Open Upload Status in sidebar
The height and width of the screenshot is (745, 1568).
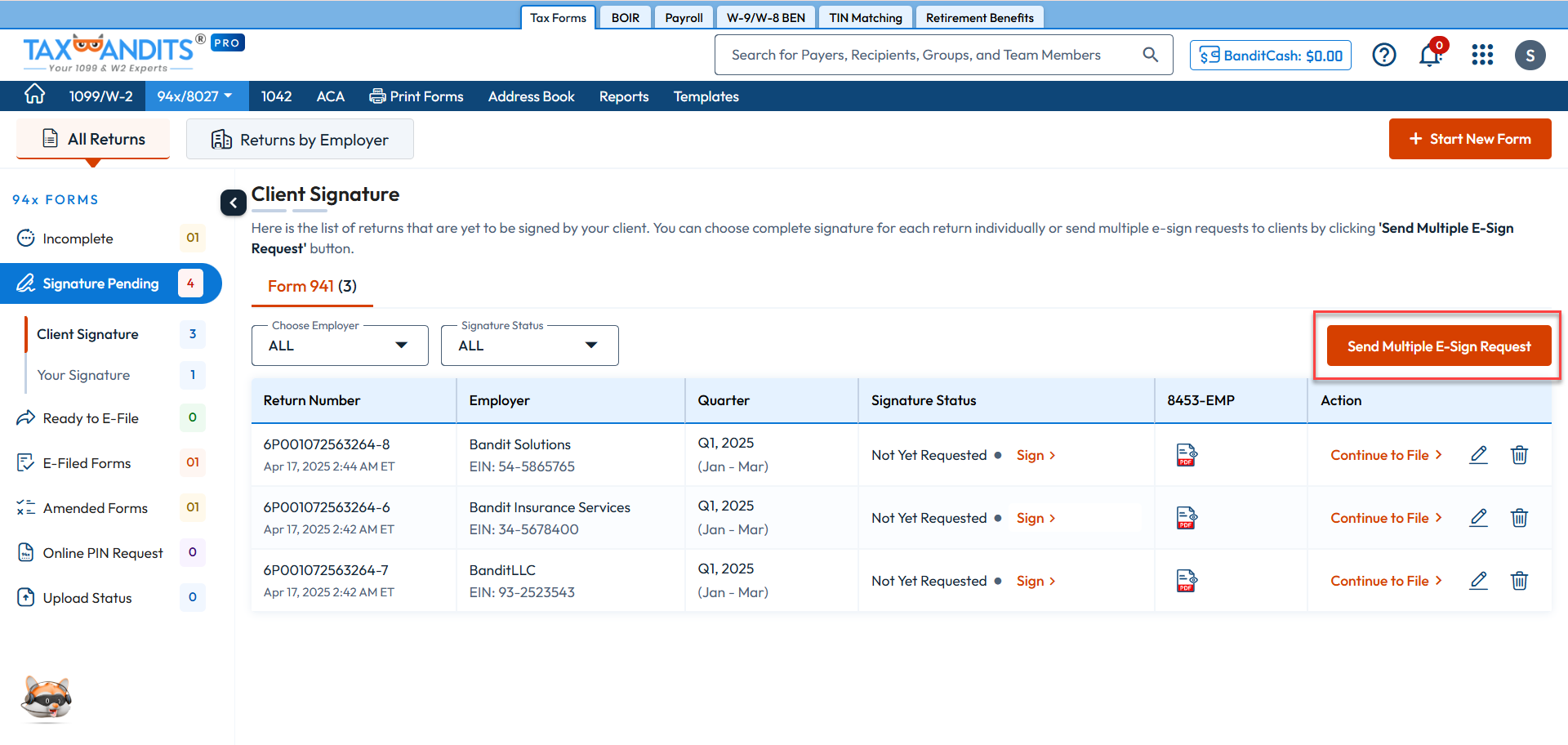[110, 598]
